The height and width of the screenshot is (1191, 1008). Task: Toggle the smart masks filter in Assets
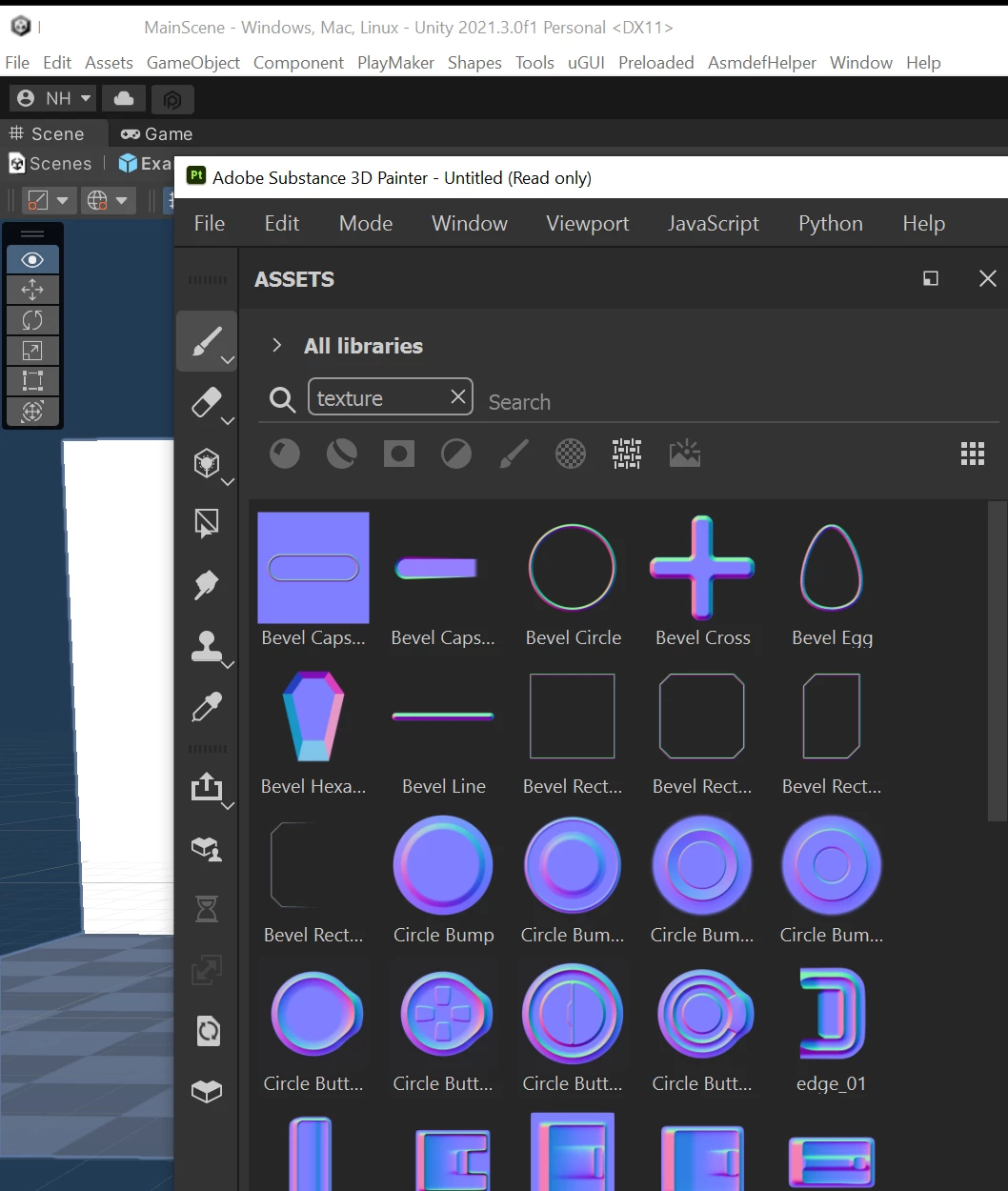pyautogui.click(x=398, y=454)
